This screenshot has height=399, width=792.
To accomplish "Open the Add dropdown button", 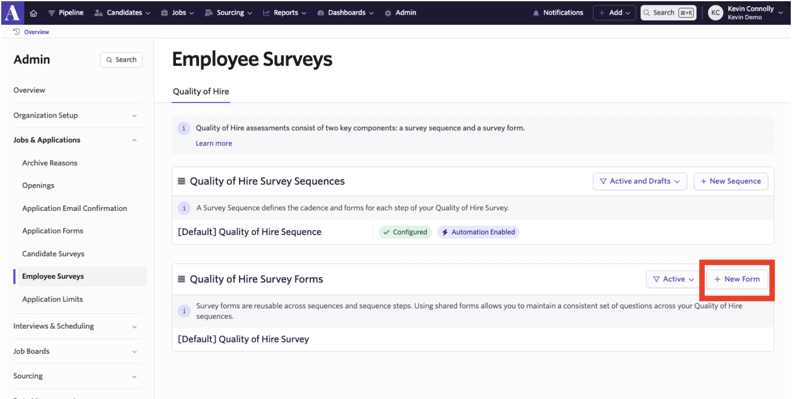I will point(614,13).
